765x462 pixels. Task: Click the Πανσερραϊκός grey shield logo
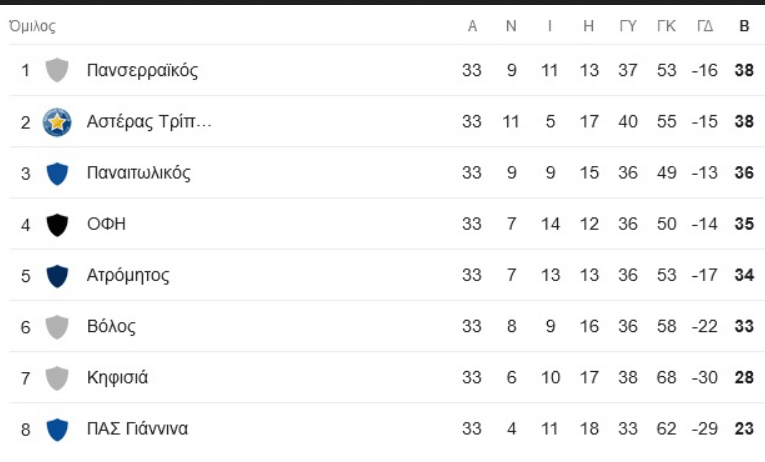tap(57, 70)
